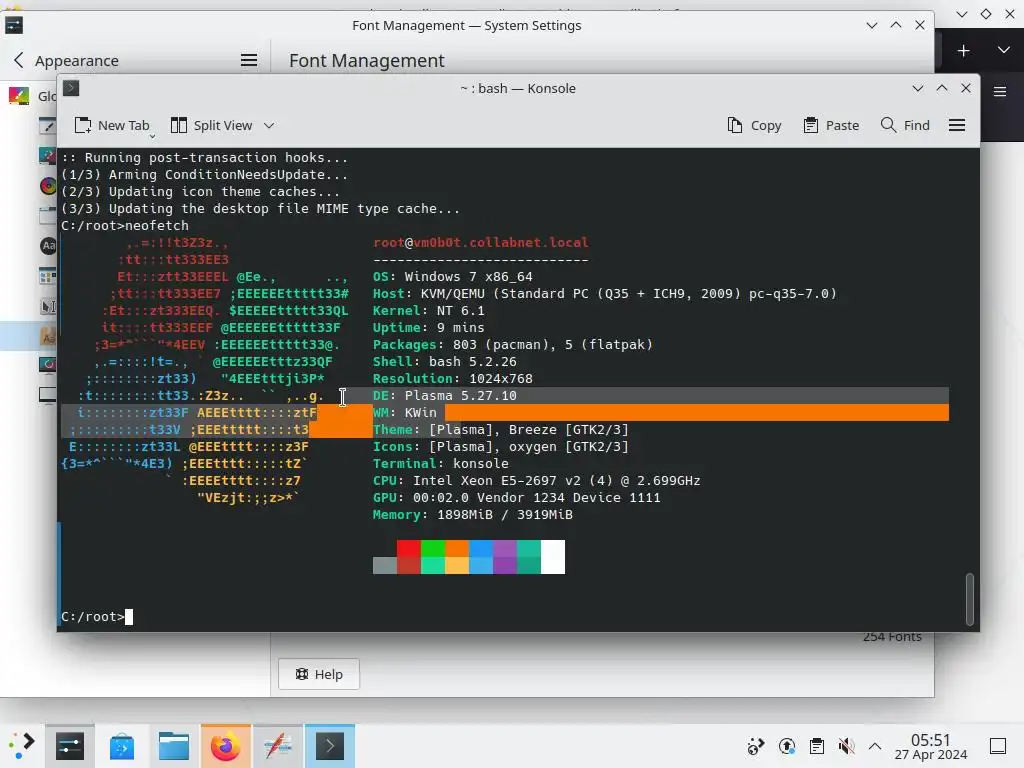Viewport: 1024px width, 768px height.
Task: Click the 'Font Management' page heading
Action: point(367,61)
